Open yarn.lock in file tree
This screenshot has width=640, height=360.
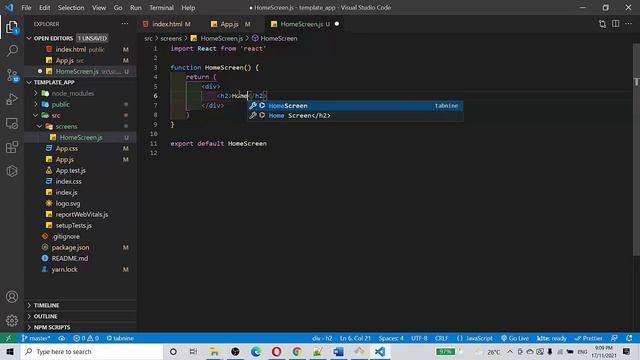point(64,269)
